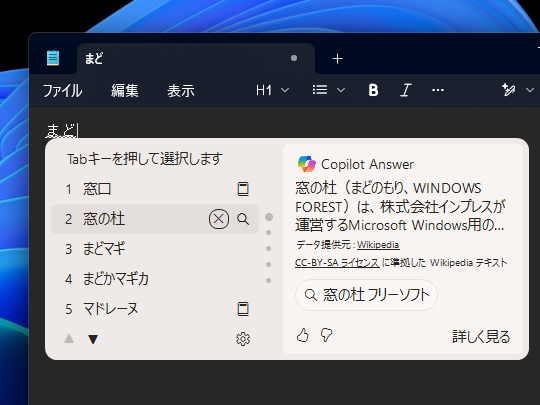Image resolution: width=540 pixels, height=405 pixels.
Task: Open the 表示 menu
Action: (x=181, y=91)
